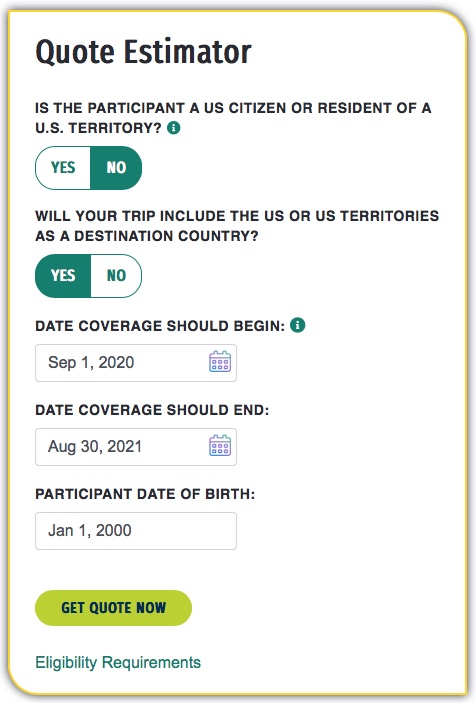Choose NO for trip including US destination
476x703 pixels.
click(116, 276)
